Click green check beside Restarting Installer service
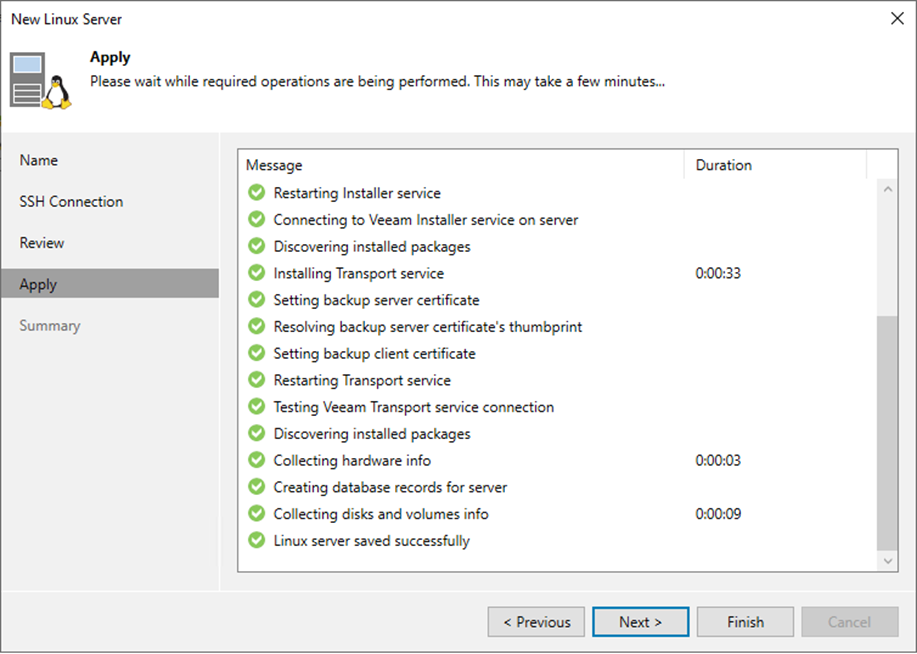 coord(256,192)
